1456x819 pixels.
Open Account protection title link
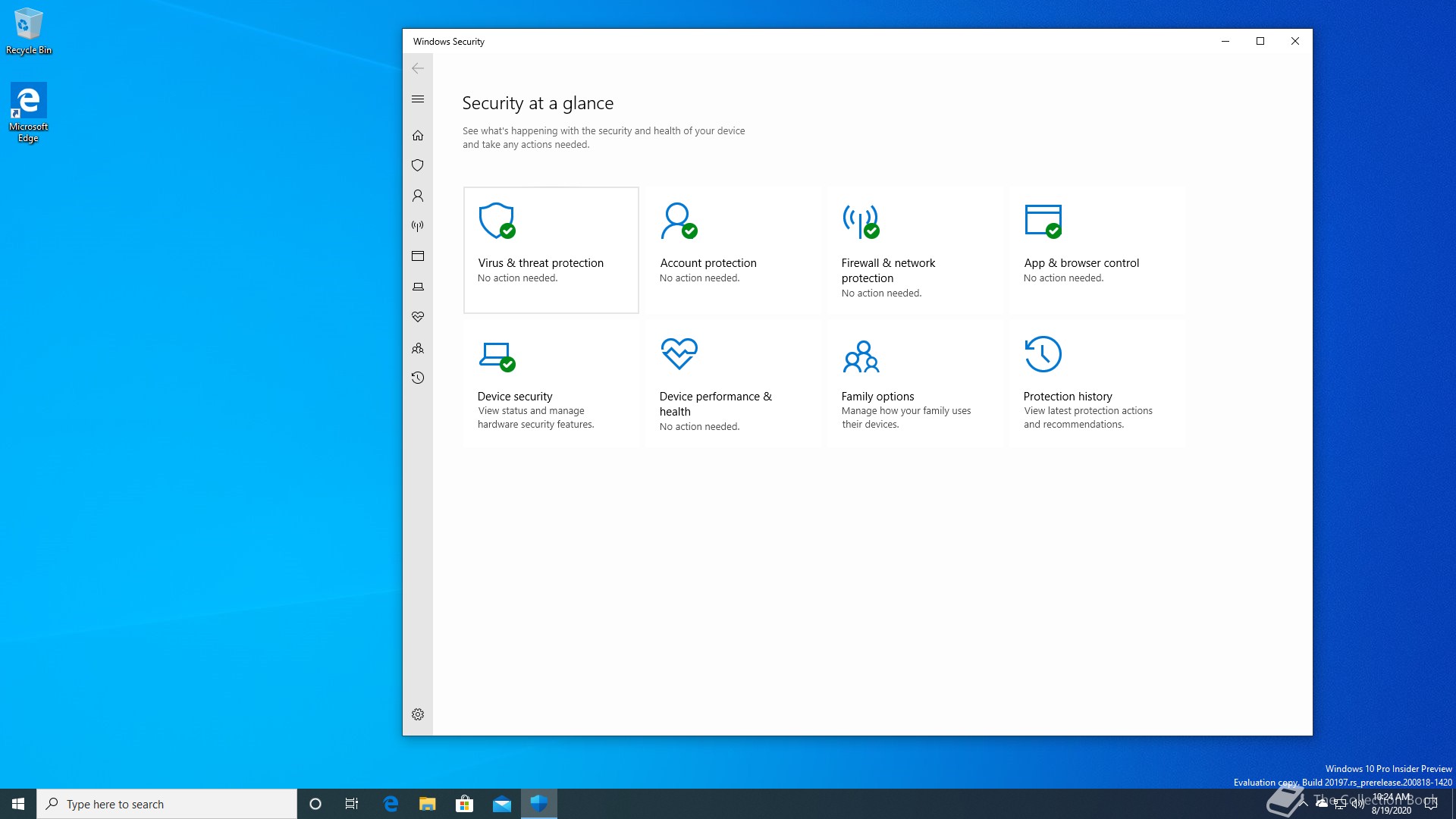click(x=708, y=263)
